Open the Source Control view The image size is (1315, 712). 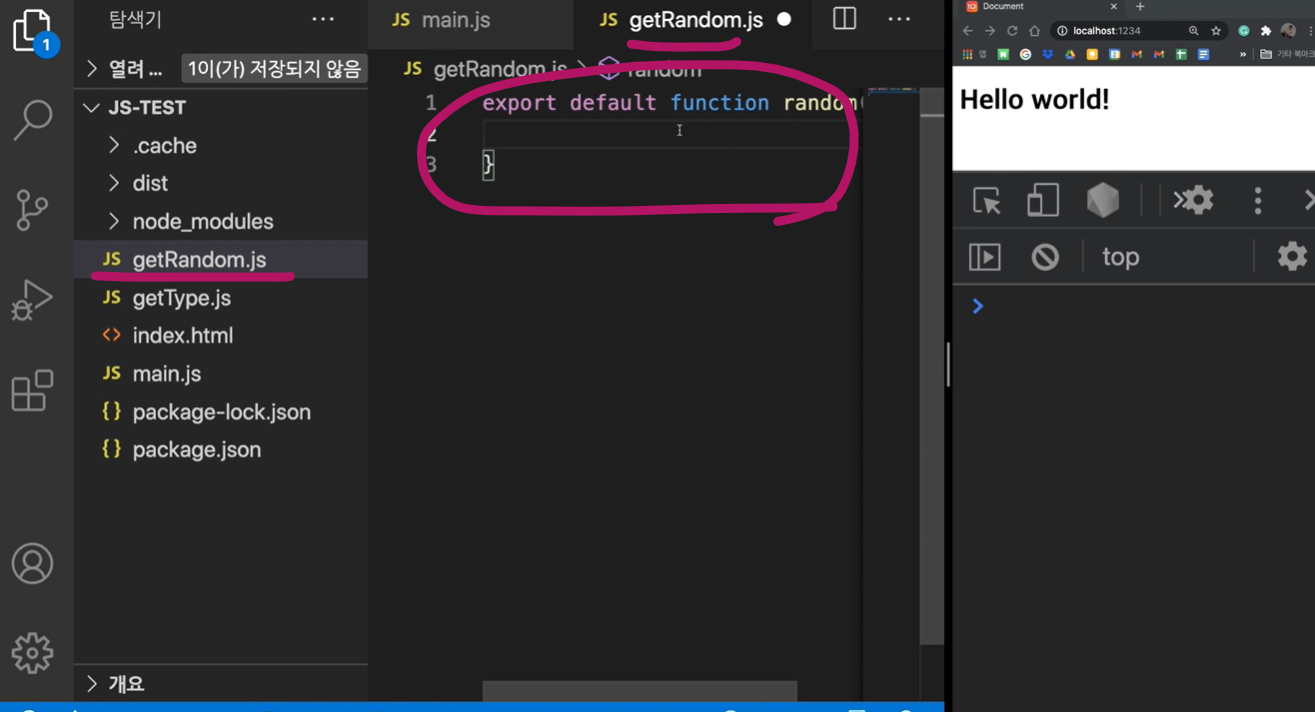tap(32, 208)
